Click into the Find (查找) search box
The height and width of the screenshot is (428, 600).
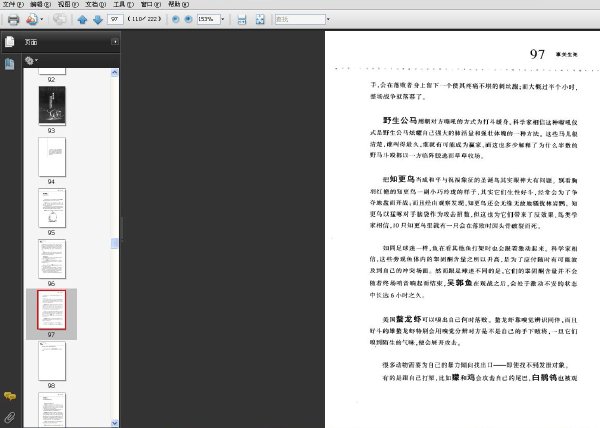pos(300,19)
